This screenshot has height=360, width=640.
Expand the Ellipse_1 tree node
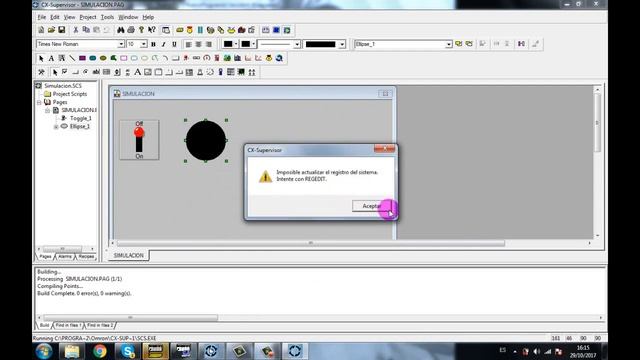56,127
